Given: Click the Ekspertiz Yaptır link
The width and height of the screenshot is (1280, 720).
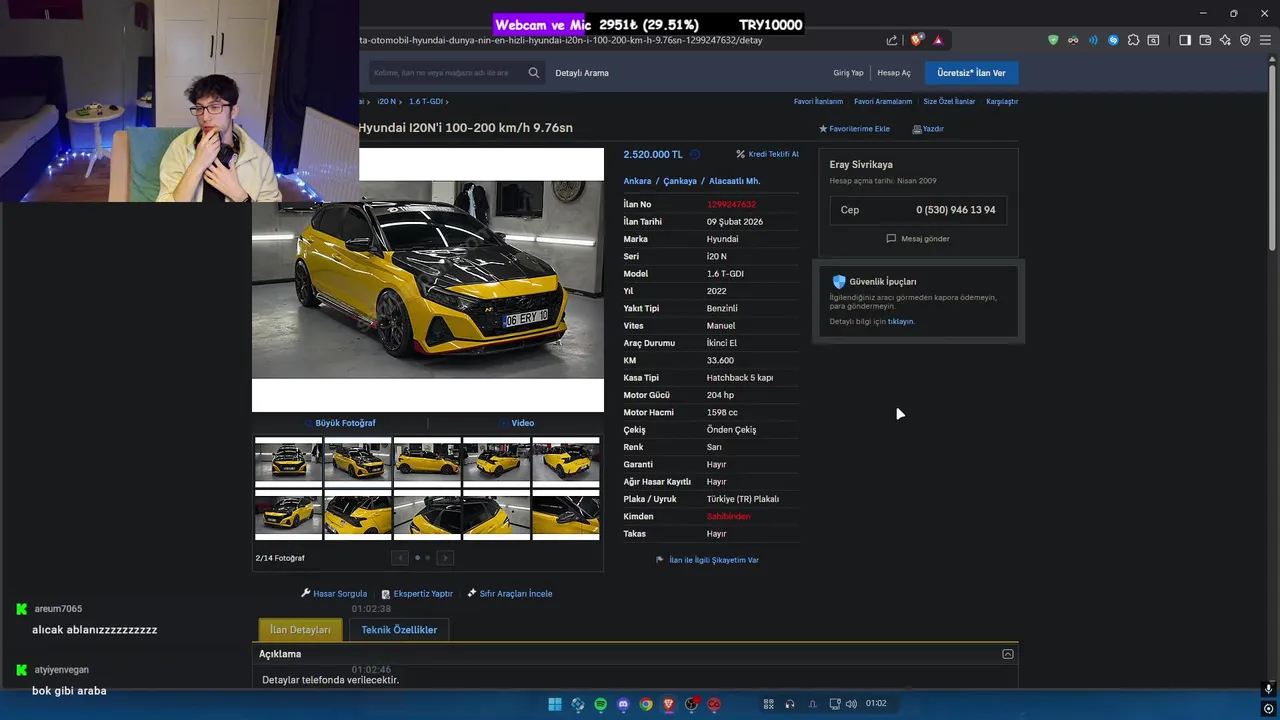Looking at the screenshot, I should point(417,594).
